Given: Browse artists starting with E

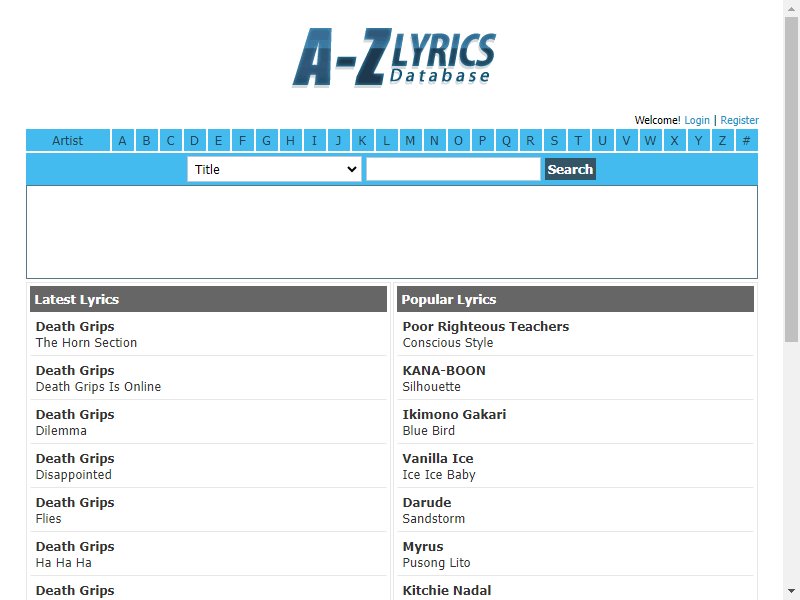Looking at the screenshot, I should [x=218, y=141].
